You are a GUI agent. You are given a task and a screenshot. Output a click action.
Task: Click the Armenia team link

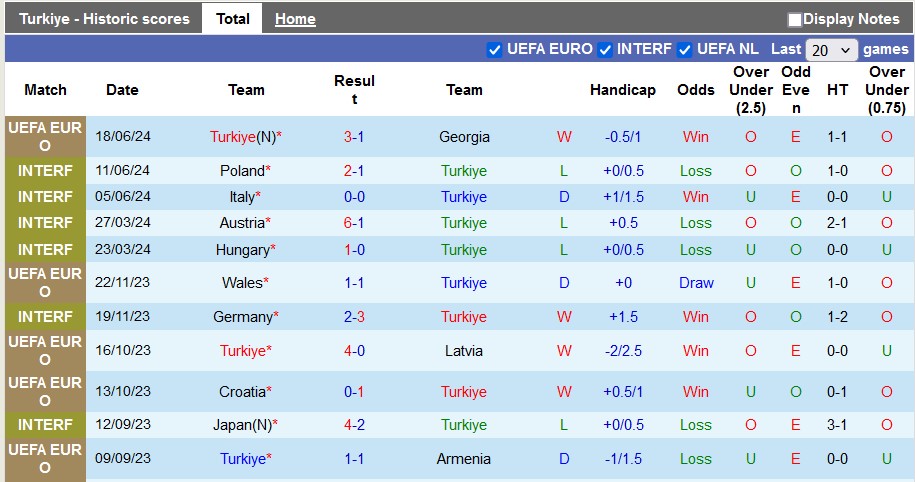click(464, 459)
